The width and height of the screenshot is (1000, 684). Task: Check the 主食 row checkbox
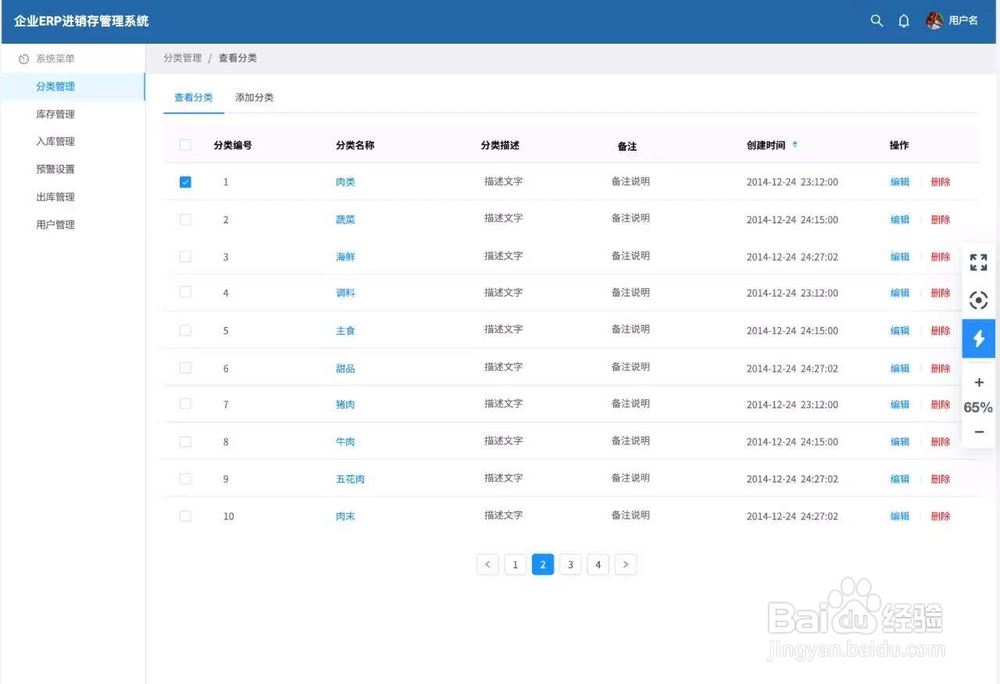point(185,330)
